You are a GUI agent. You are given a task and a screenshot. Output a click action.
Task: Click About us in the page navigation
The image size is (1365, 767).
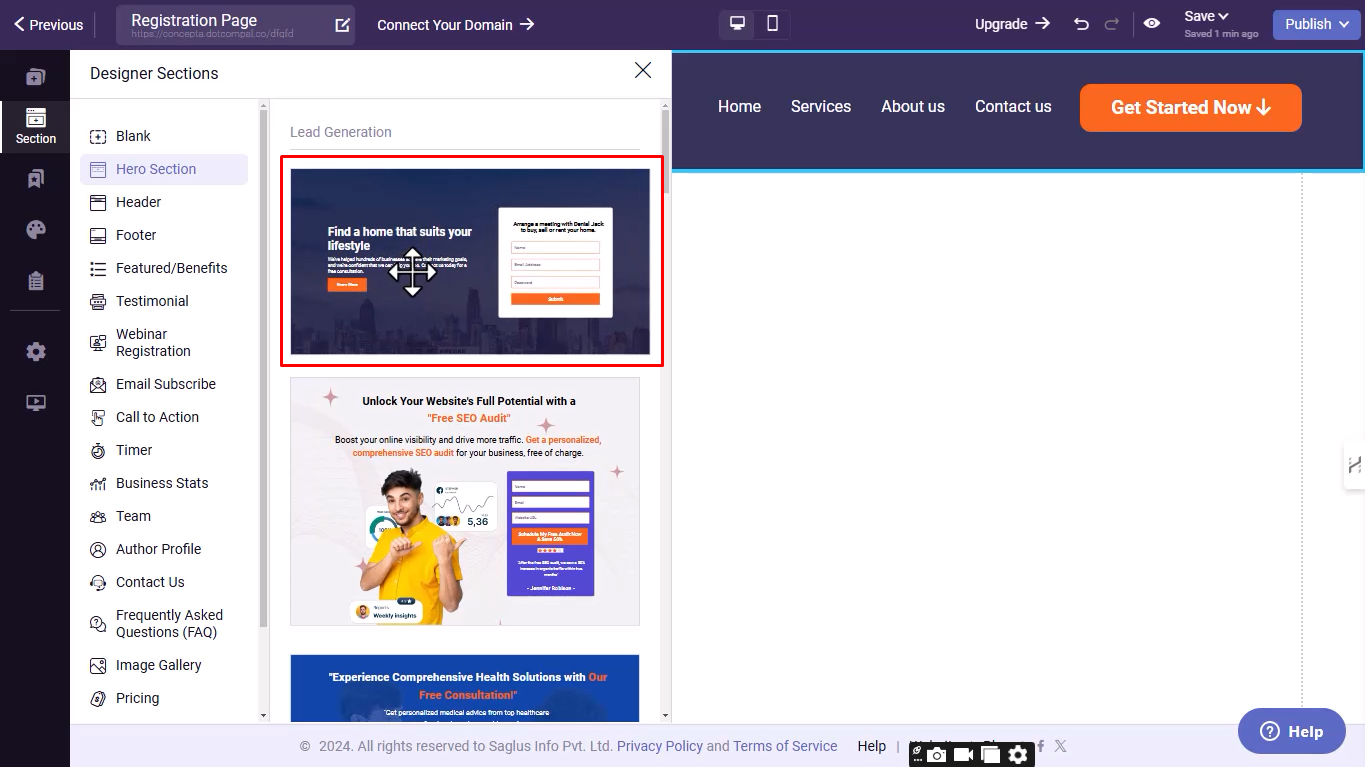pos(913,107)
